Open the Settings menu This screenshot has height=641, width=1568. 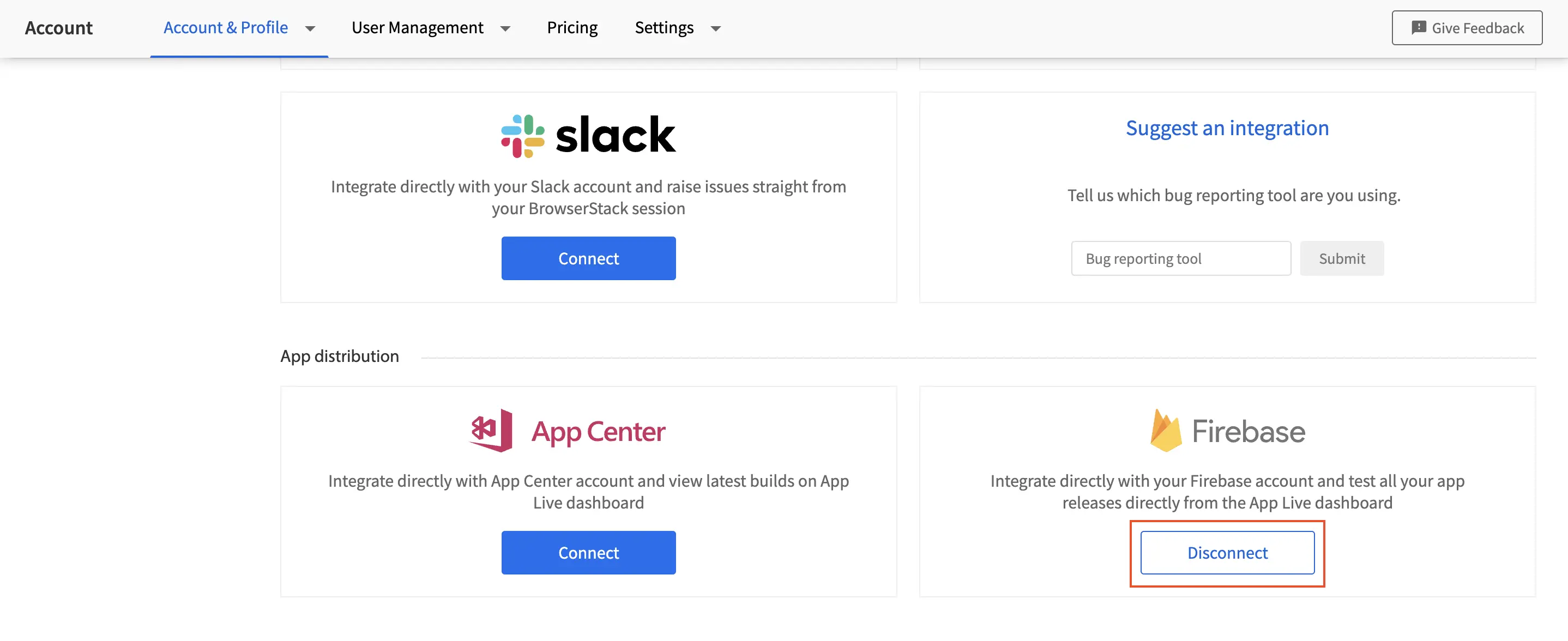click(664, 28)
